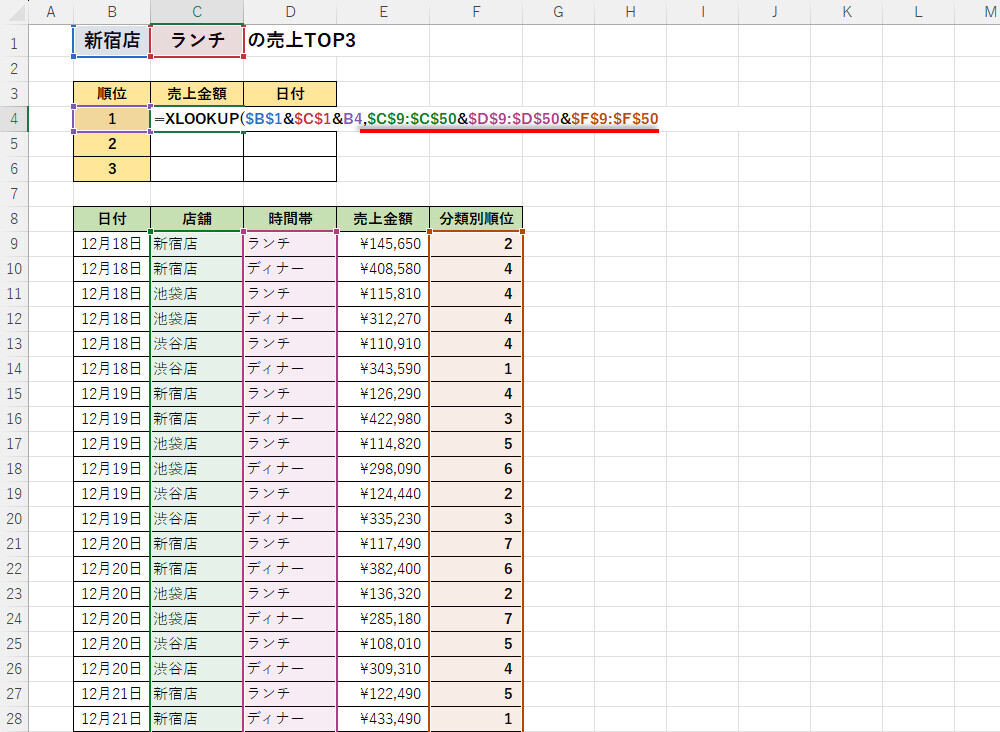This screenshot has height=732, width=1000.
Task: Click the の売上TOP3 title text
Action: (x=302, y=41)
